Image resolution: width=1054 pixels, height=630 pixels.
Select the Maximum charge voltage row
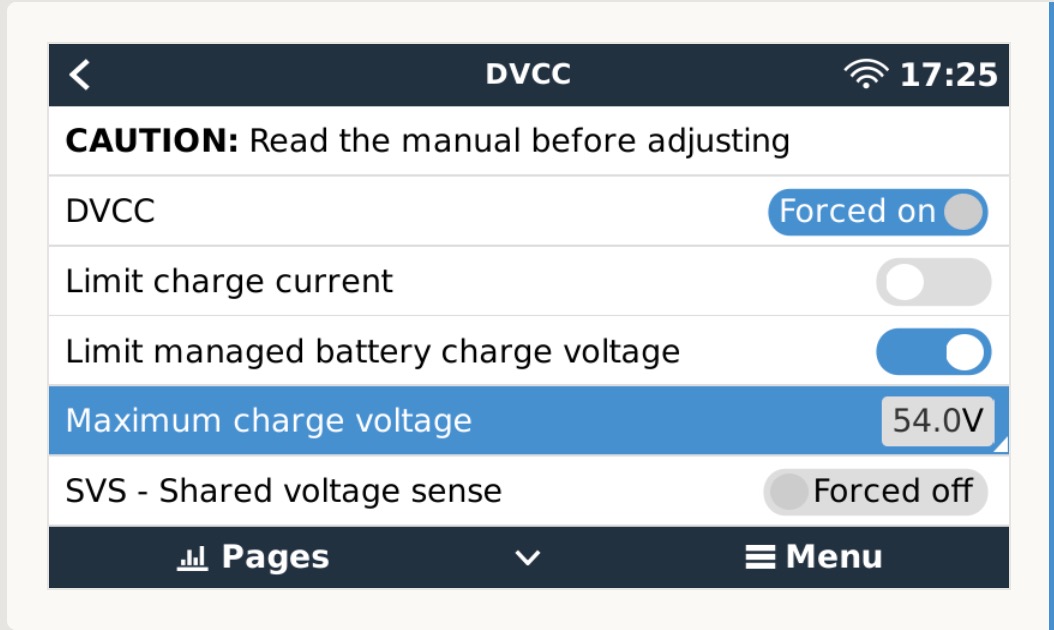[268, 421]
